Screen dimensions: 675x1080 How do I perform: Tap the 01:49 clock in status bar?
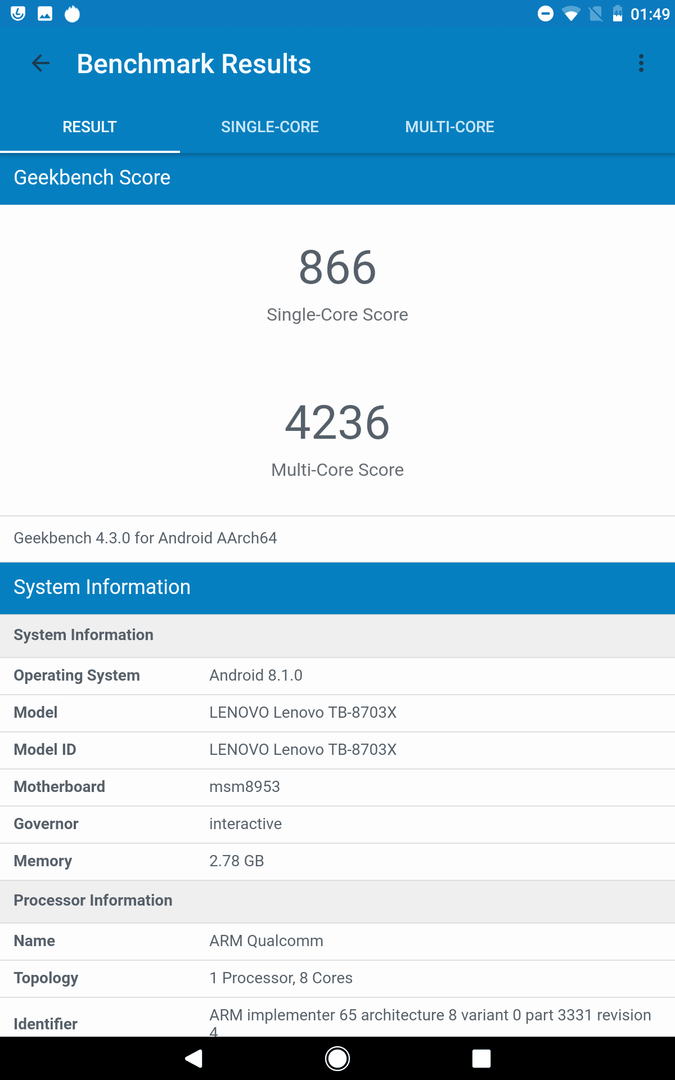pyautogui.click(x=650, y=14)
